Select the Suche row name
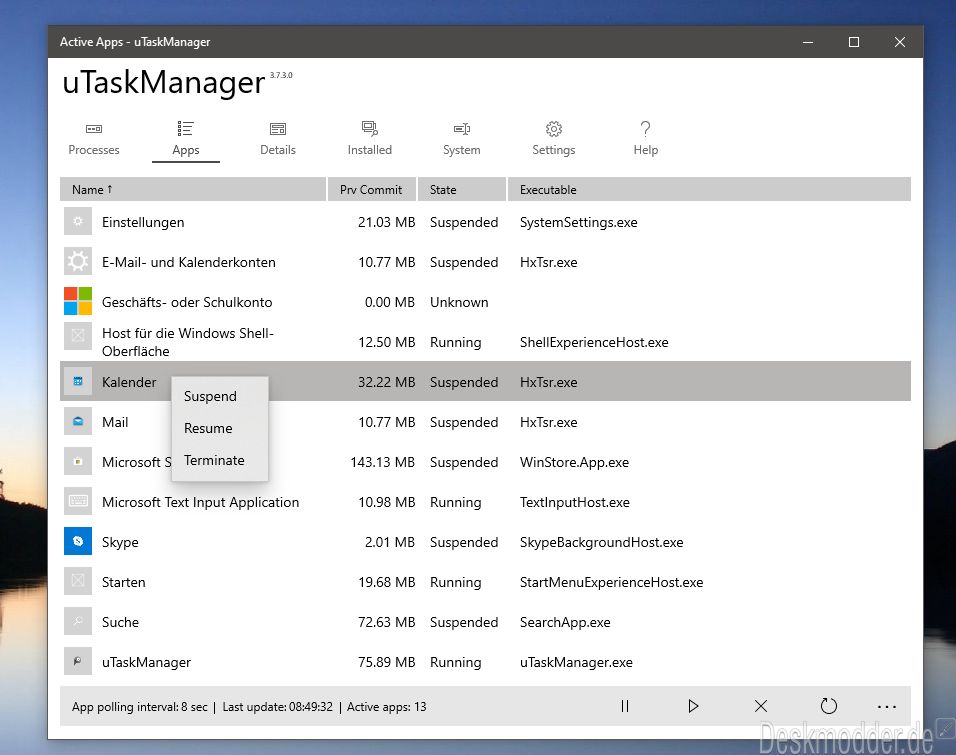The width and height of the screenshot is (956, 755). pos(120,622)
